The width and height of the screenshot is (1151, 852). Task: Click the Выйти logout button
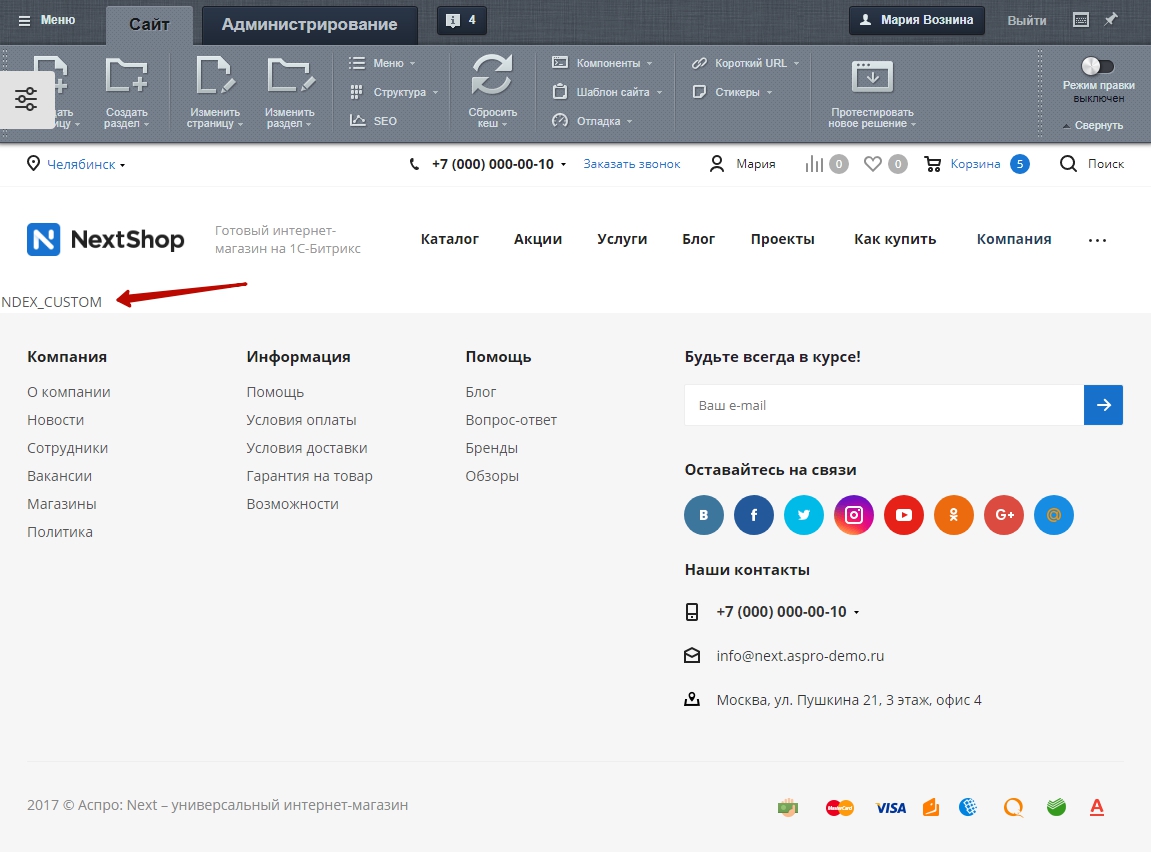click(1027, 21)
